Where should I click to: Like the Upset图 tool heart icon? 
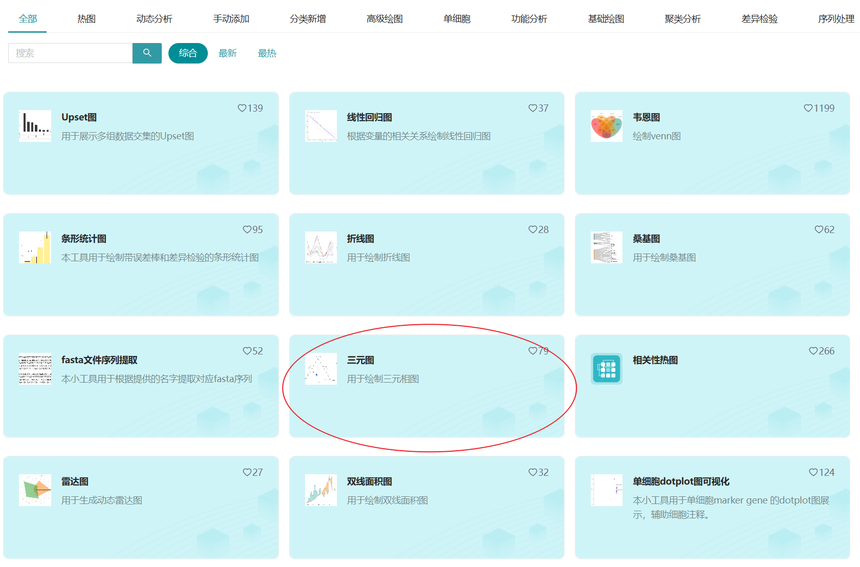[x=241, y=108]
